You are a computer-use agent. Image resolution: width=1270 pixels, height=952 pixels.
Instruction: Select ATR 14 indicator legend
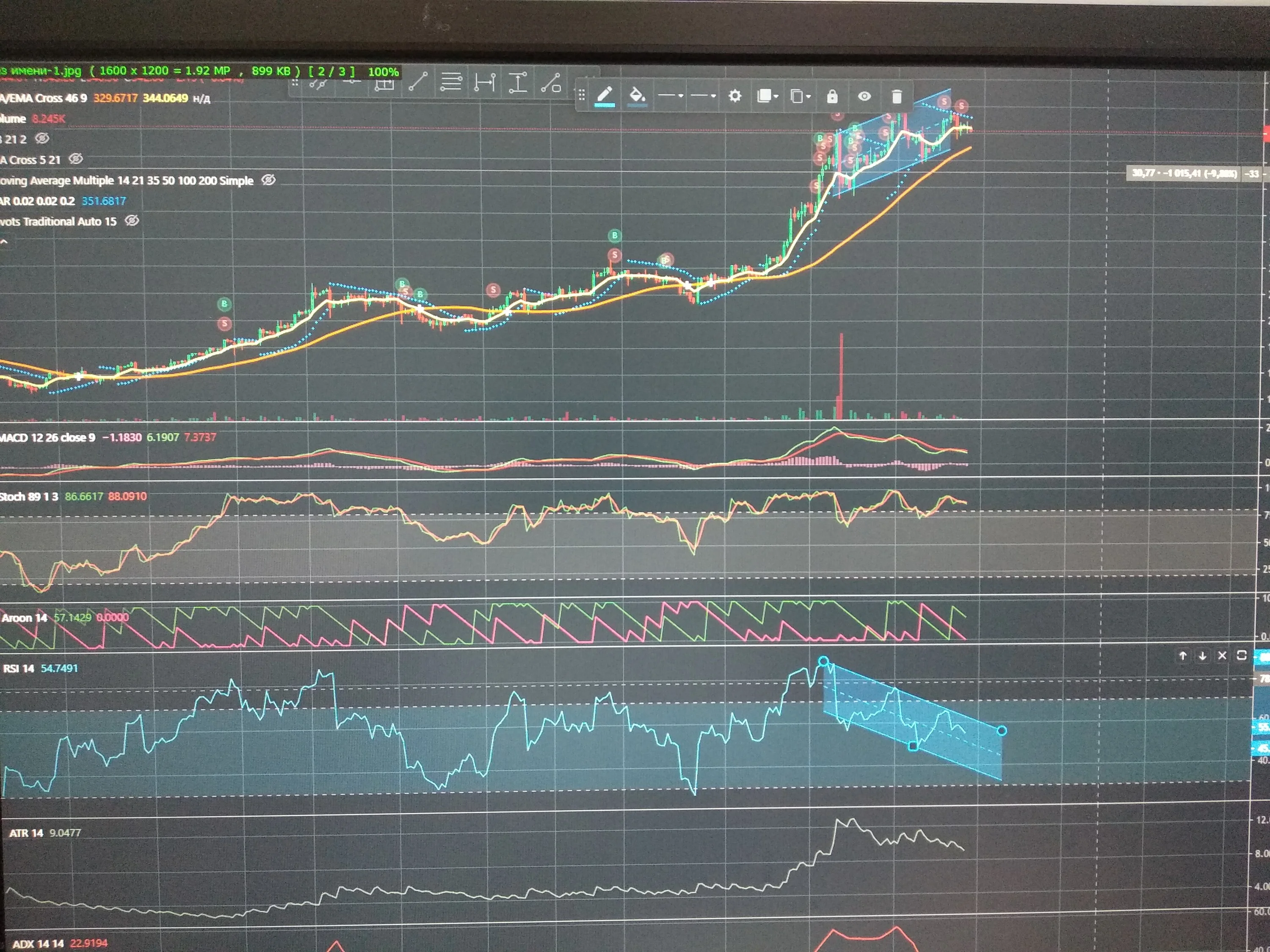click(26, 833)
